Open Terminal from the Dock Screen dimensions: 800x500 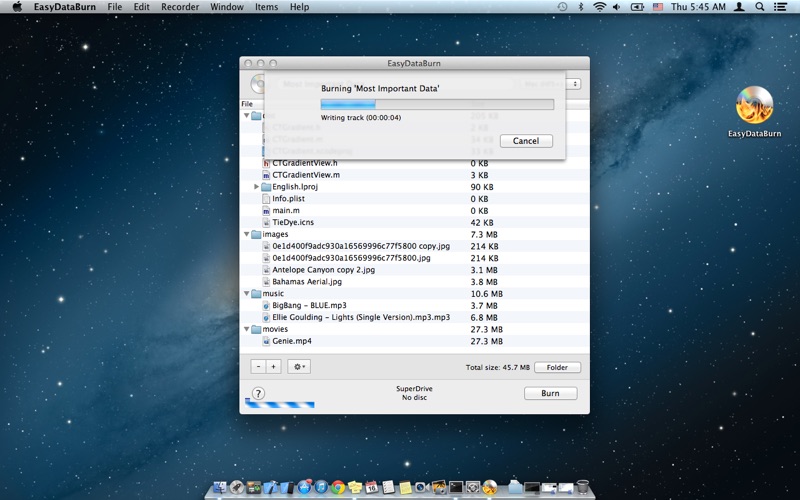click(456, 487)
